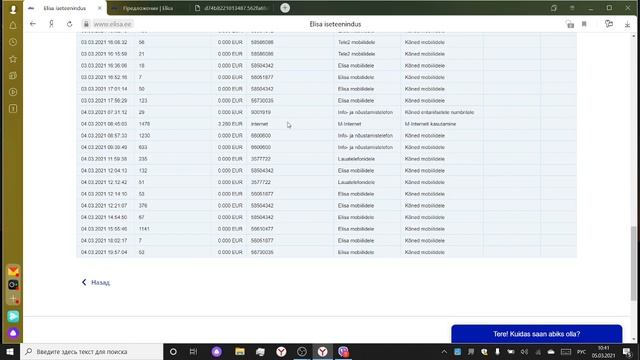Click the Tele2 mobiilidele cell at 16:06:32
The width and height of the screenshot is (640, 360).
point(356,42)
